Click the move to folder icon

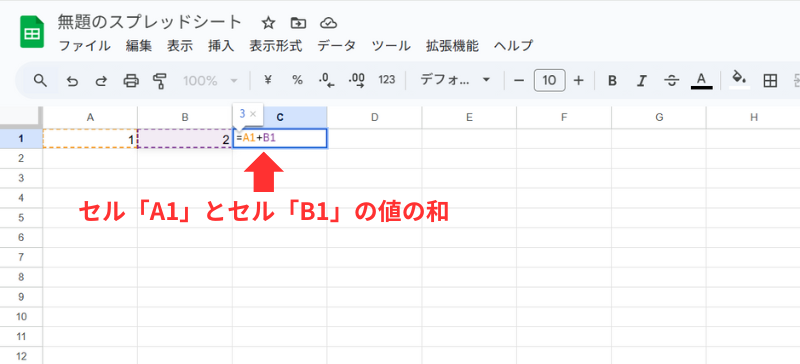298,22
